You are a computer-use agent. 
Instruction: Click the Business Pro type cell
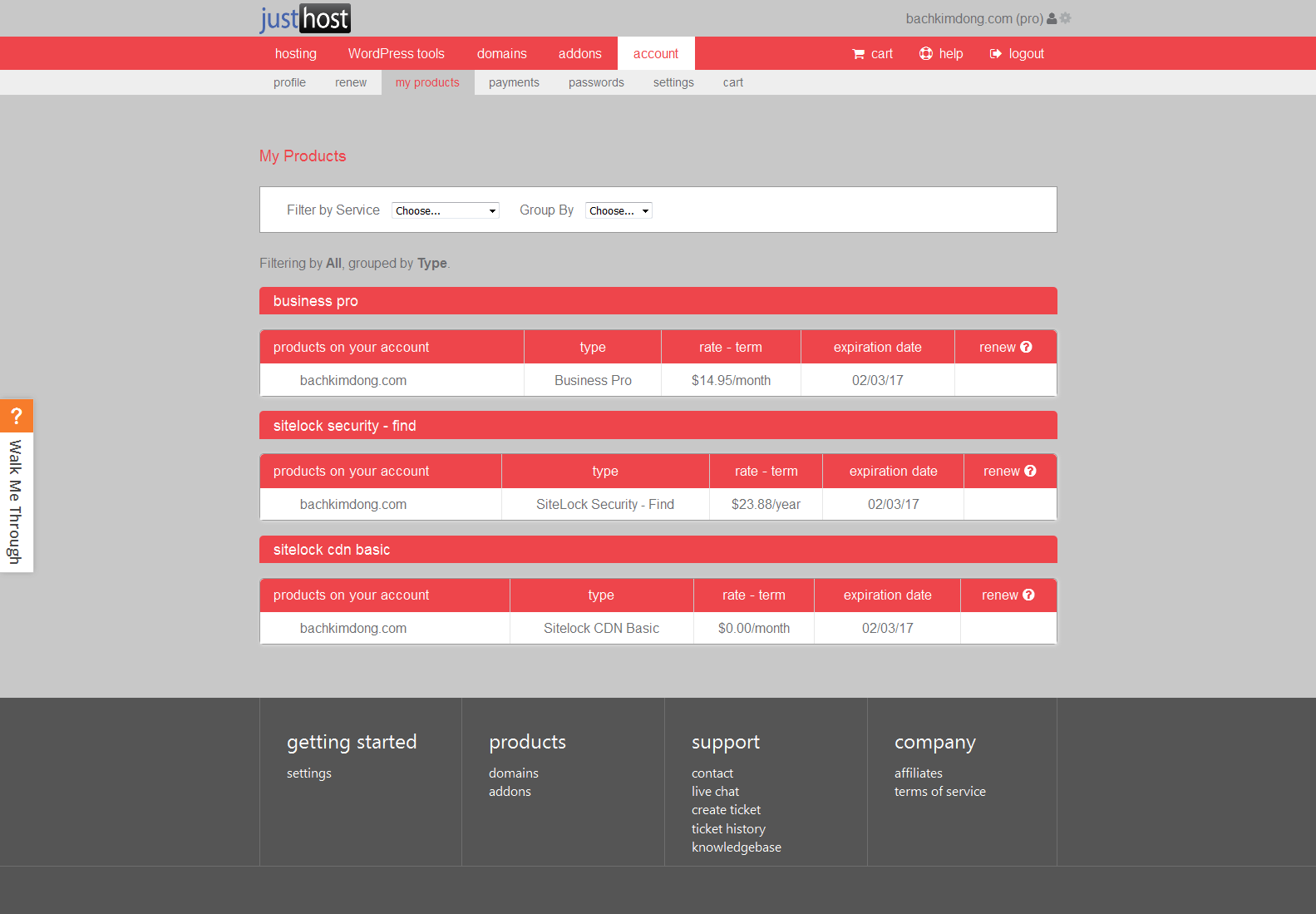tap(593, 380)
